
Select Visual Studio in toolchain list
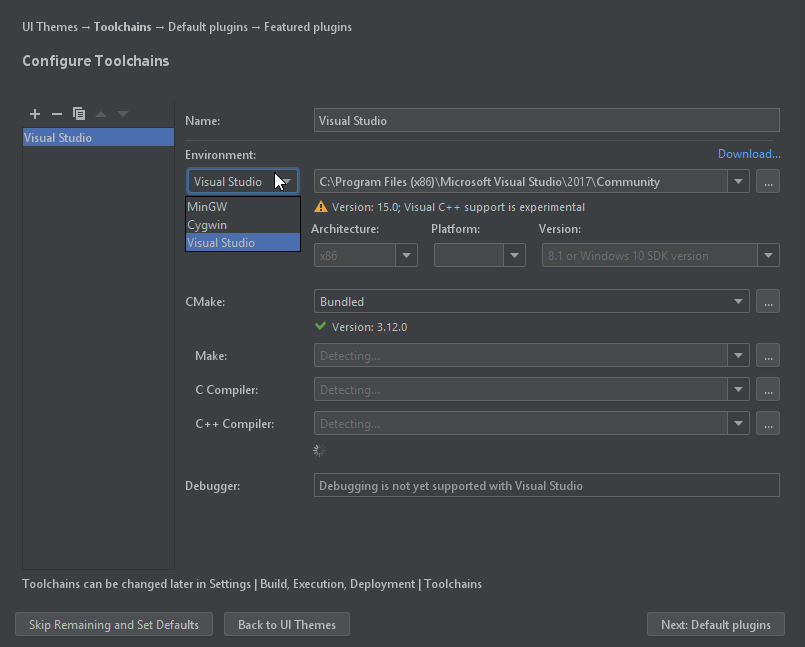(x=98, y=138)
